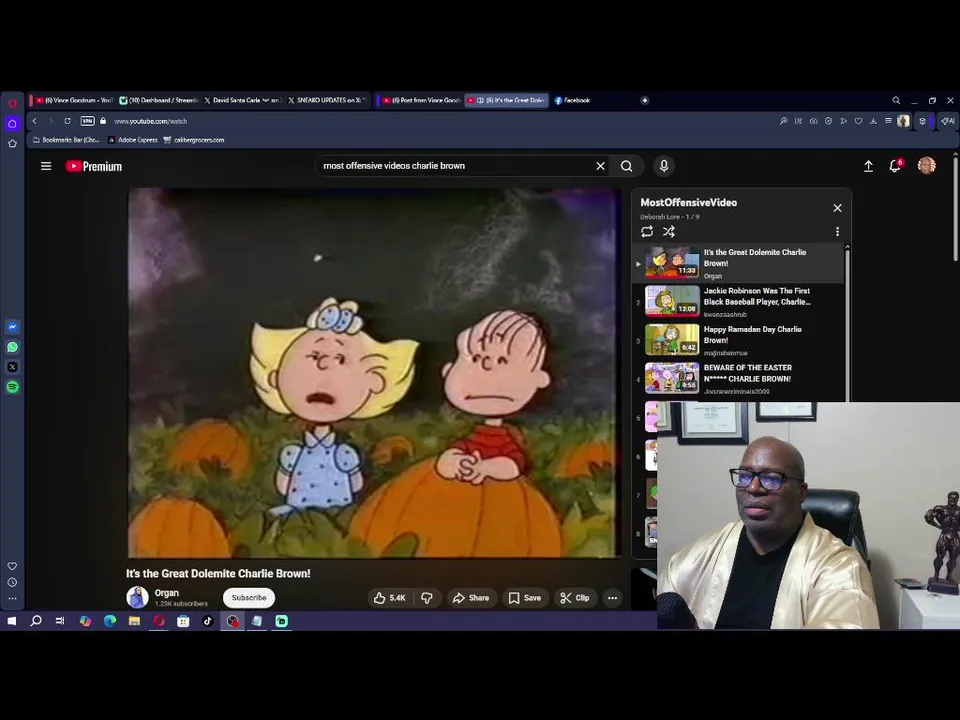The width and height of the screenshot is (960, 720).
Task: Focus the YouTube search input field
Action: pos(456,166)
